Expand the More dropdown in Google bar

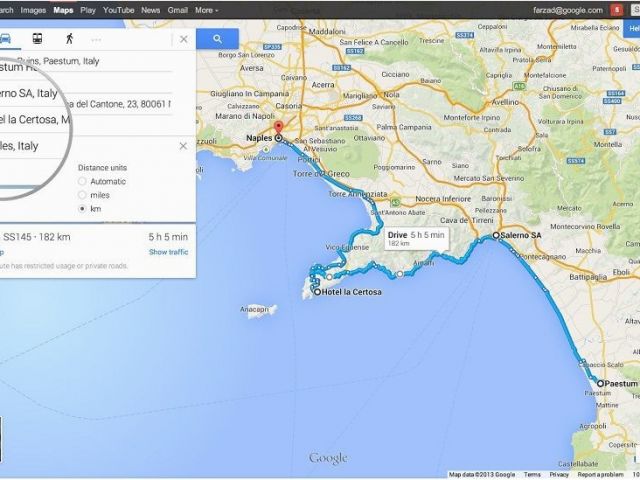click(206, 10)
